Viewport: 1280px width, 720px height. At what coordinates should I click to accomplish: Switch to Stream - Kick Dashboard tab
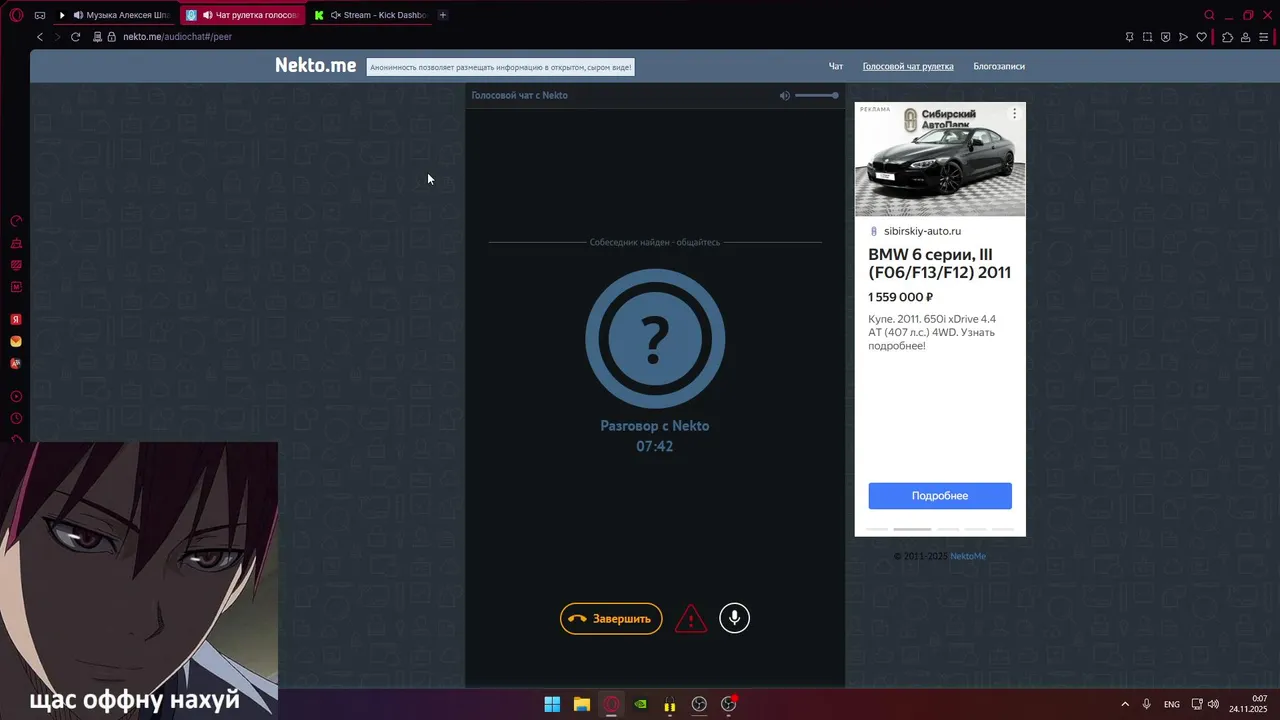click(x=370, y=15)
